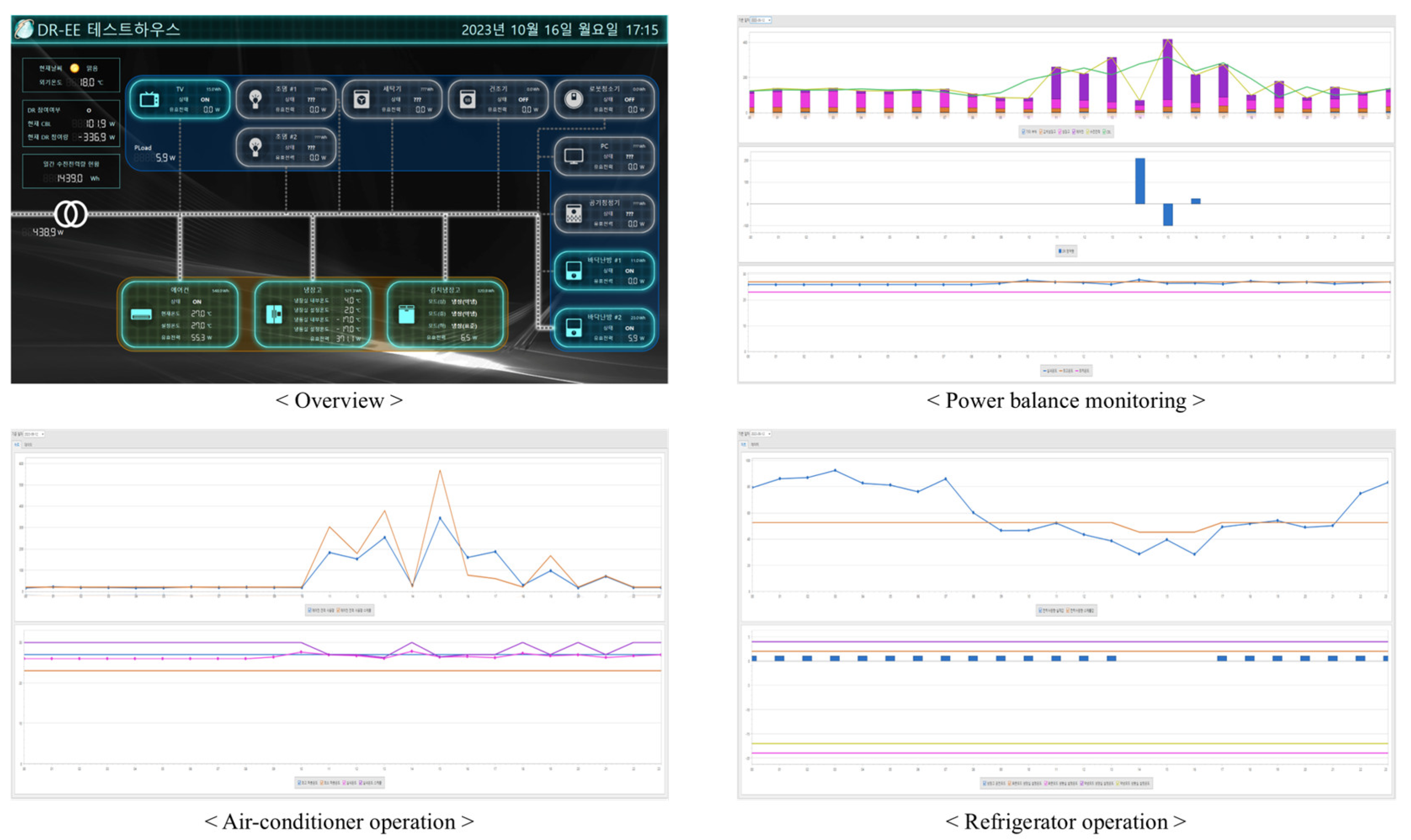Click the air purifier (공기청정기) icon
The image size is (1411, 840).
point(573,213)
